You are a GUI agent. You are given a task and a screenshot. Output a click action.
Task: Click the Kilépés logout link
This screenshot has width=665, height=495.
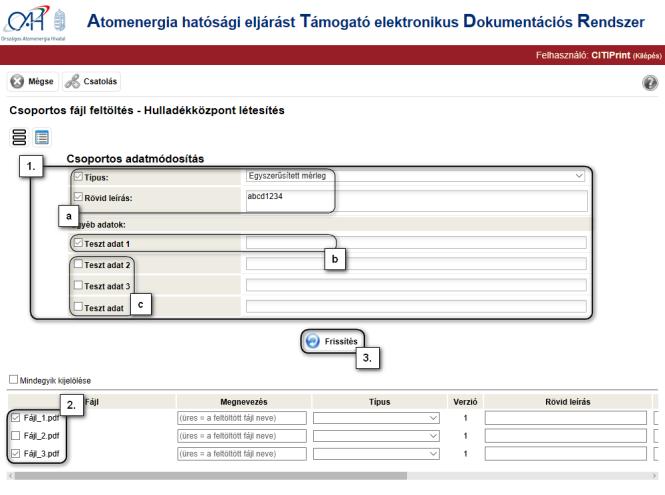(x=647, y=56)
